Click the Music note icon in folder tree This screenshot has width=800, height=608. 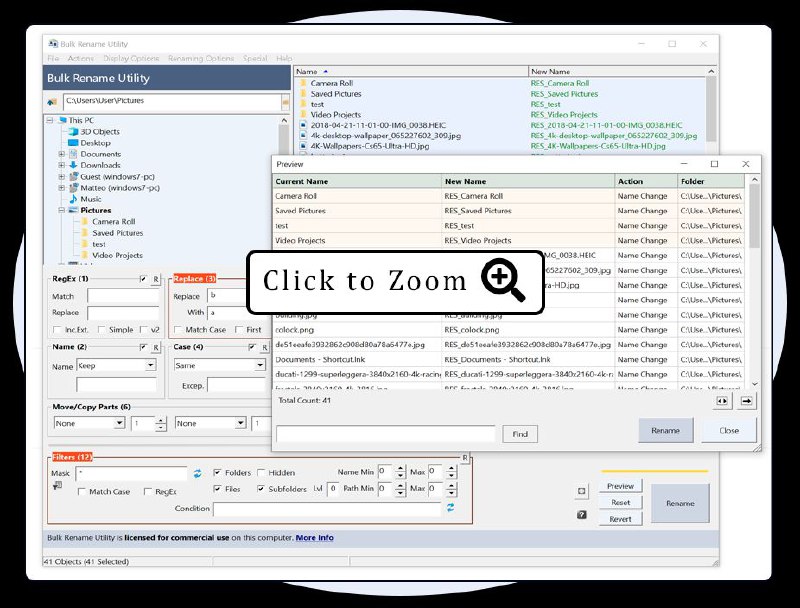click(x=73, y=199)
